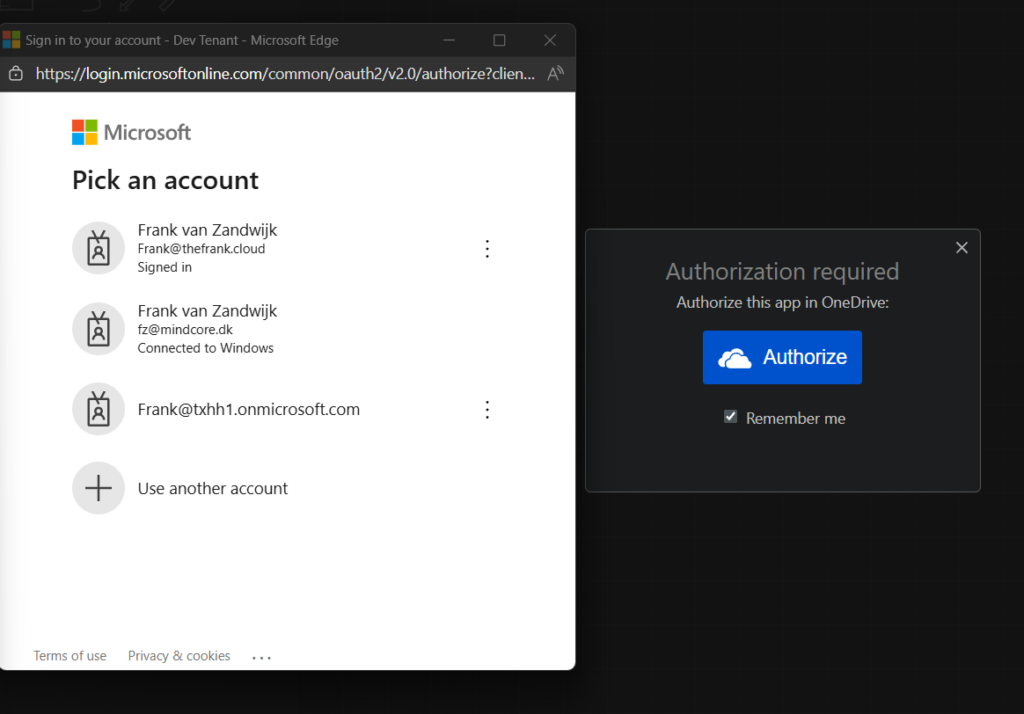
Task: Open options menu for Frank@thefrank.cloud account
Action: click(x=487, y=249)
